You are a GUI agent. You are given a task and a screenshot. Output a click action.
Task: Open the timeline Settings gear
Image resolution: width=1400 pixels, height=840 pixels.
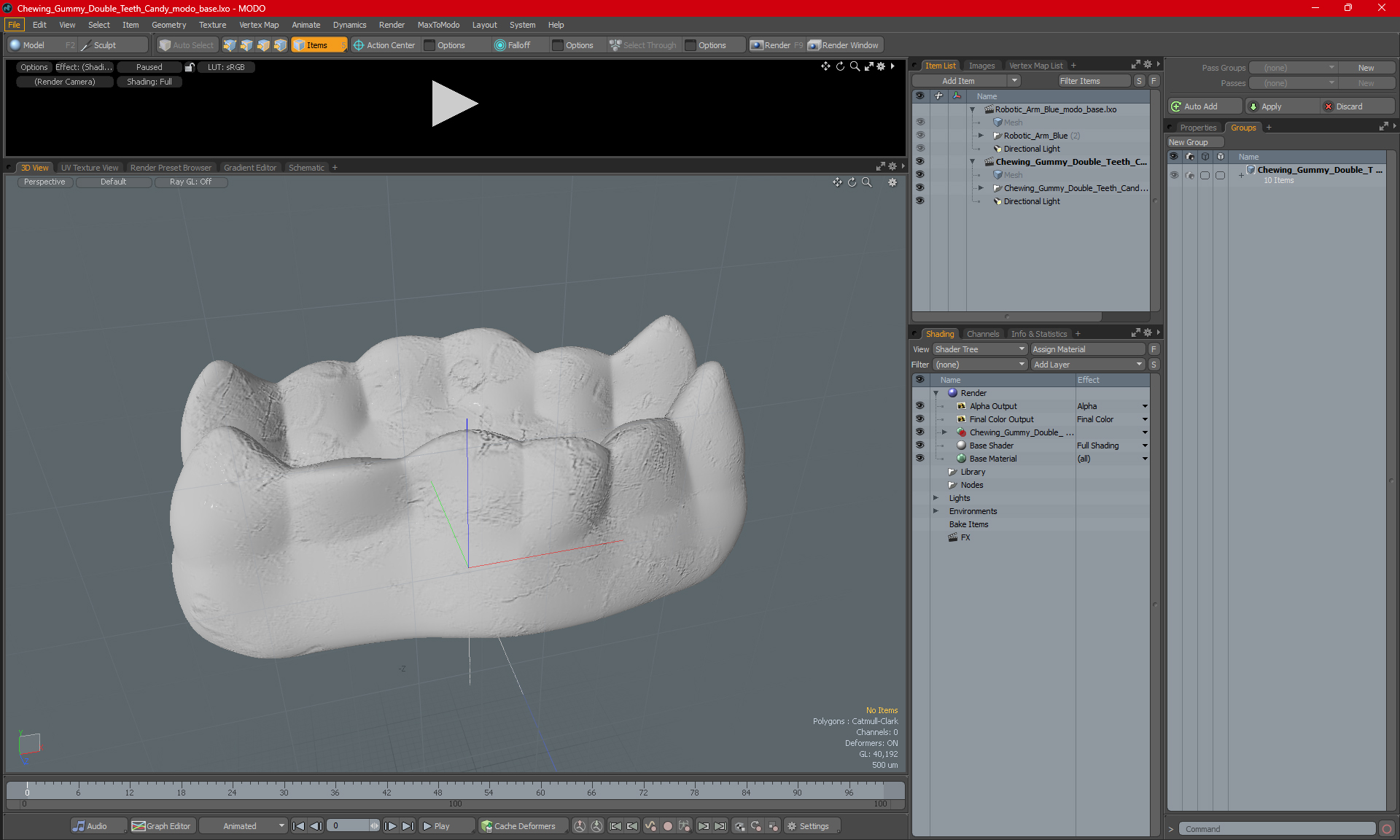(x=792, y=826)
